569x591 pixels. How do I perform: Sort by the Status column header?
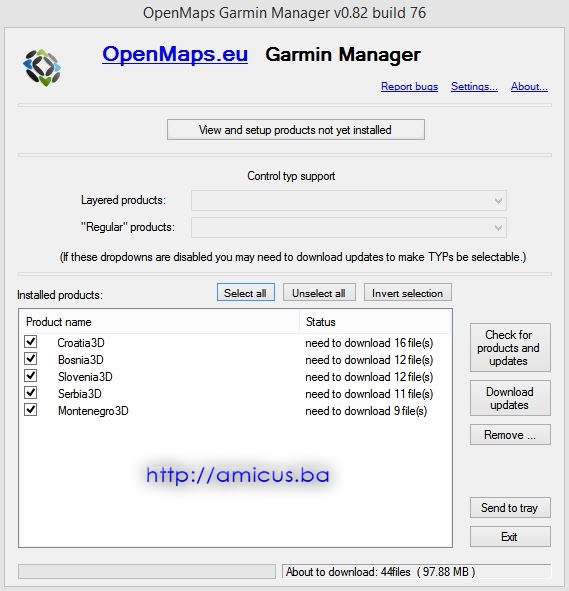click(x=375, y=322)
